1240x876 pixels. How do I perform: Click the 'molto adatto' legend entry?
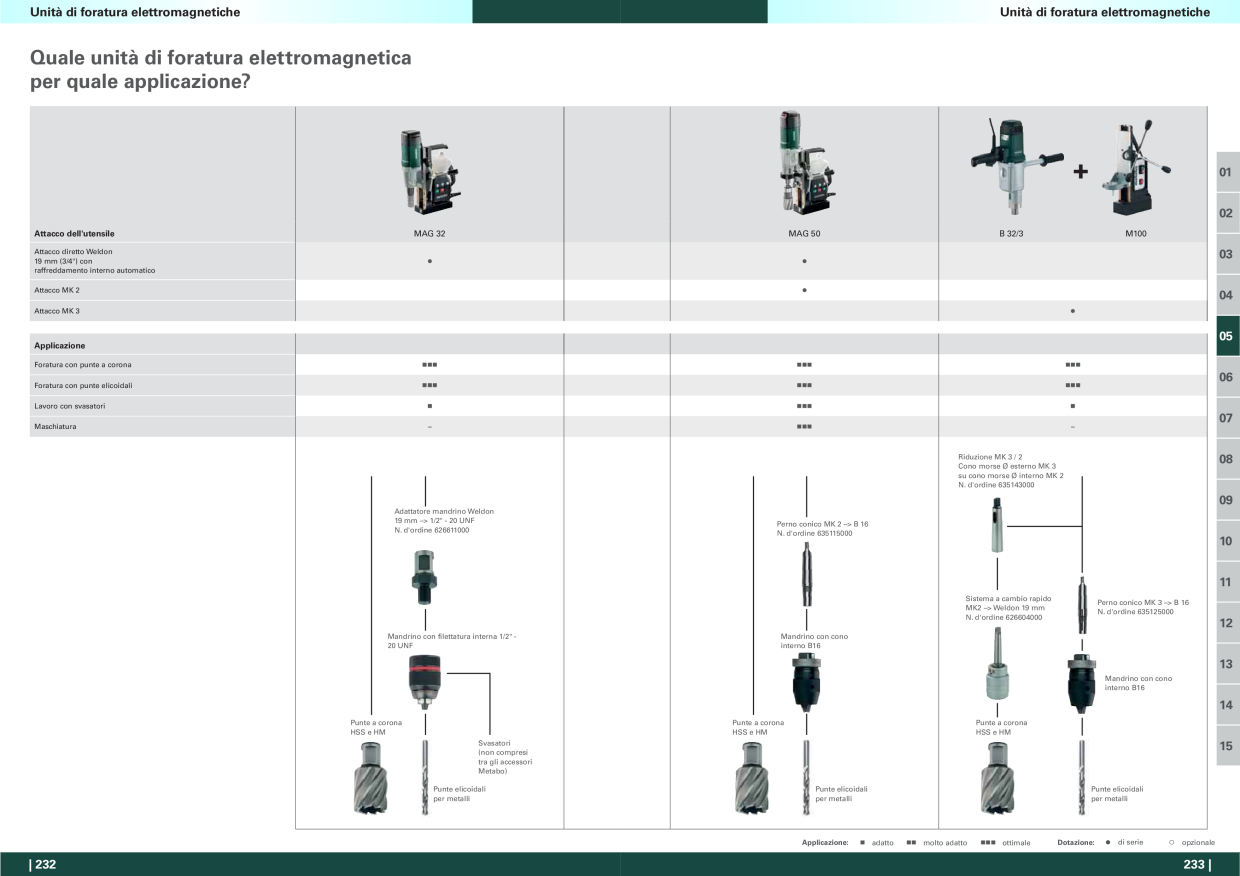coord(937,843)
